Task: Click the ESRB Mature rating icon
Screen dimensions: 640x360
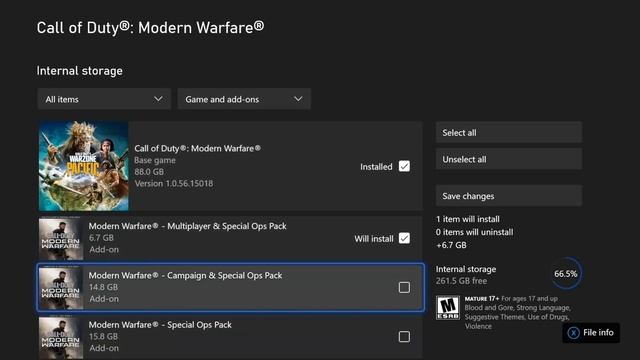Action: coord(448,308)
